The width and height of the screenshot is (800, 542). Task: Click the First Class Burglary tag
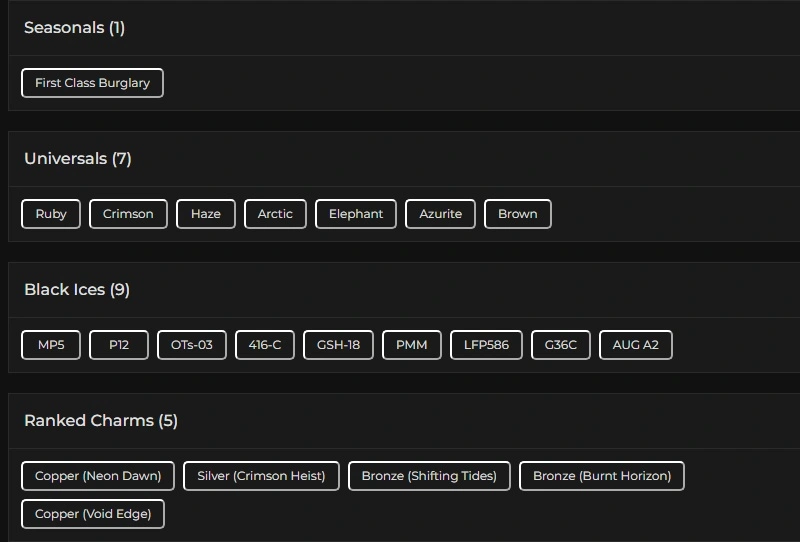click(92, 83)
